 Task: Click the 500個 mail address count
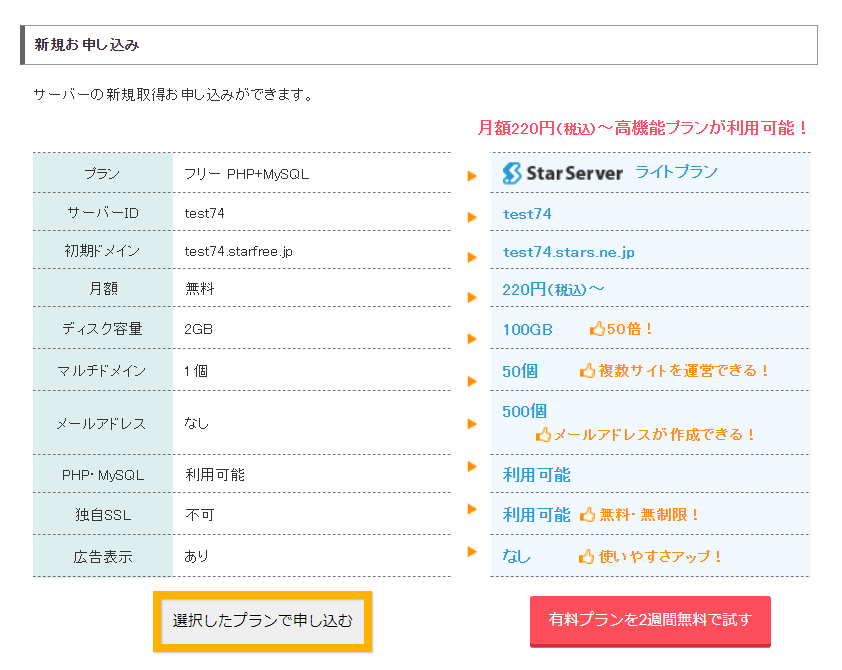pos(524,411)
